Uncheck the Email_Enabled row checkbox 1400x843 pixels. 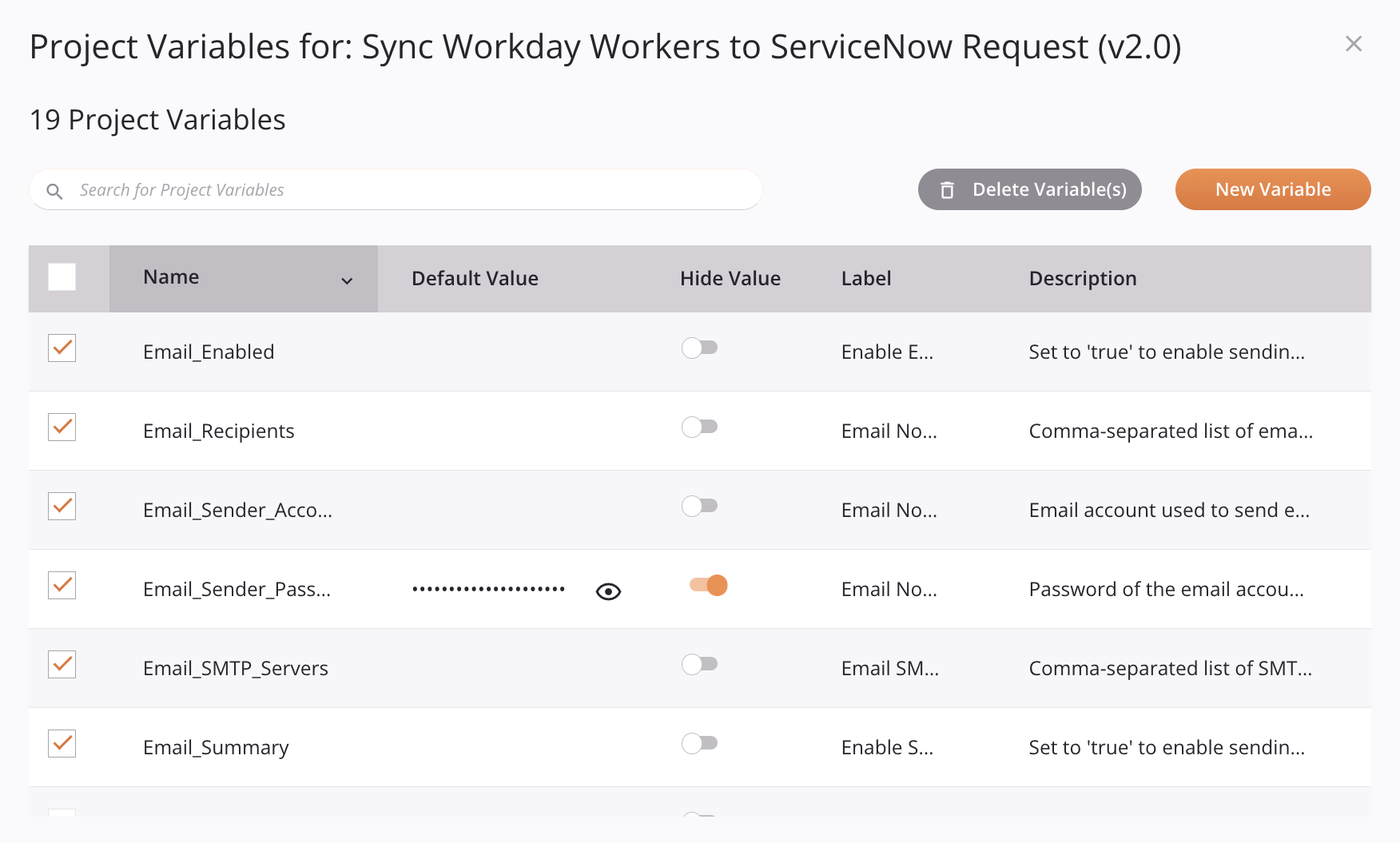tap(62, 348)
